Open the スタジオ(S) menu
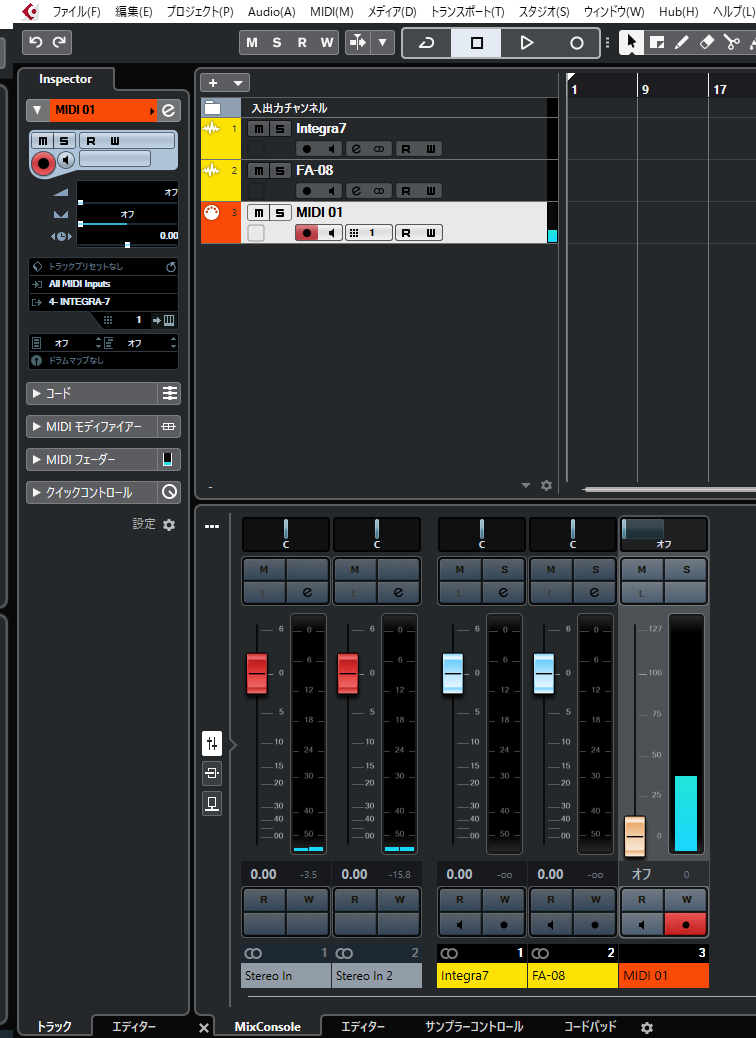 543,11
